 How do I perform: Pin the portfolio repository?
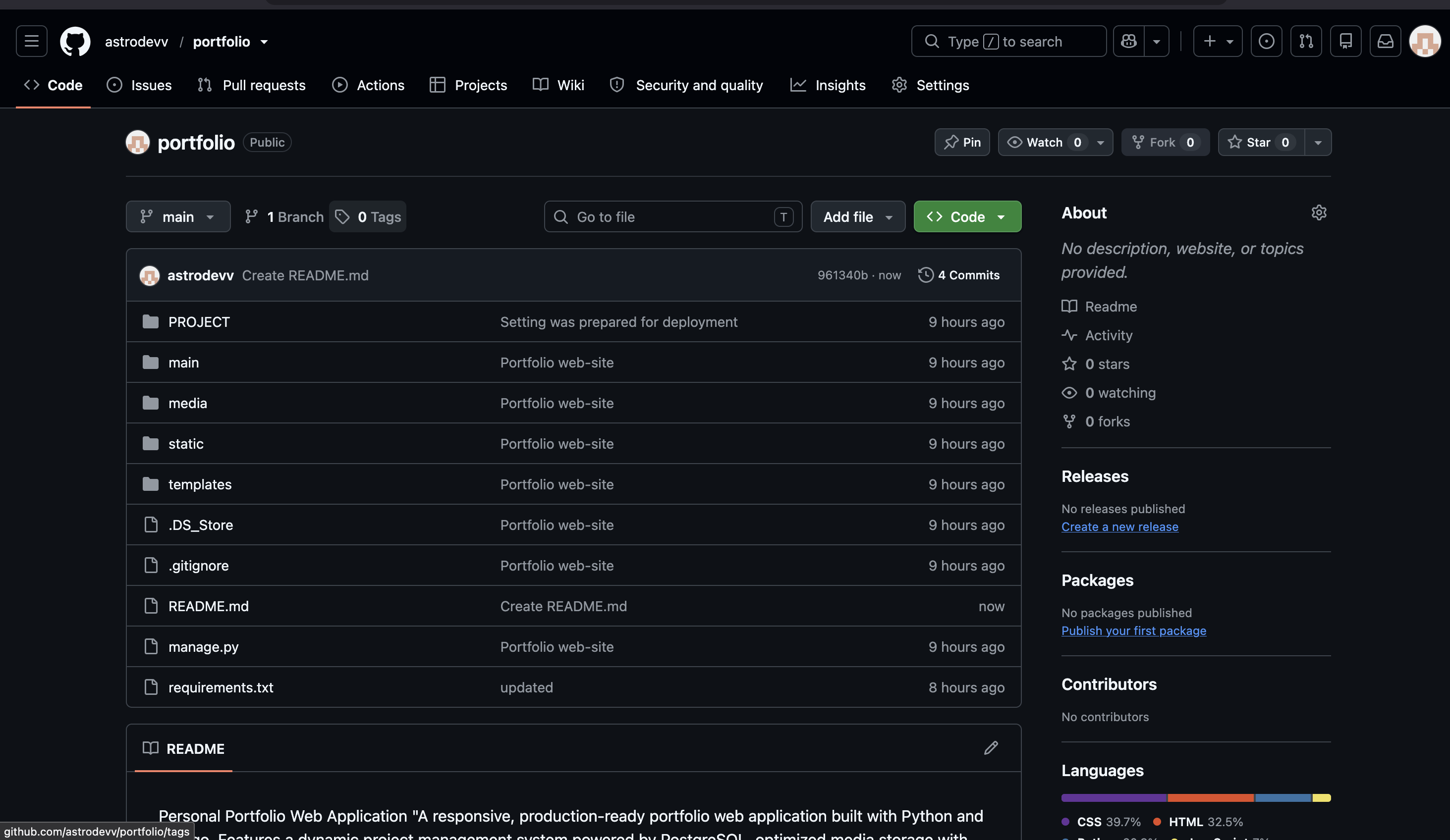click(x=962, y=142)
